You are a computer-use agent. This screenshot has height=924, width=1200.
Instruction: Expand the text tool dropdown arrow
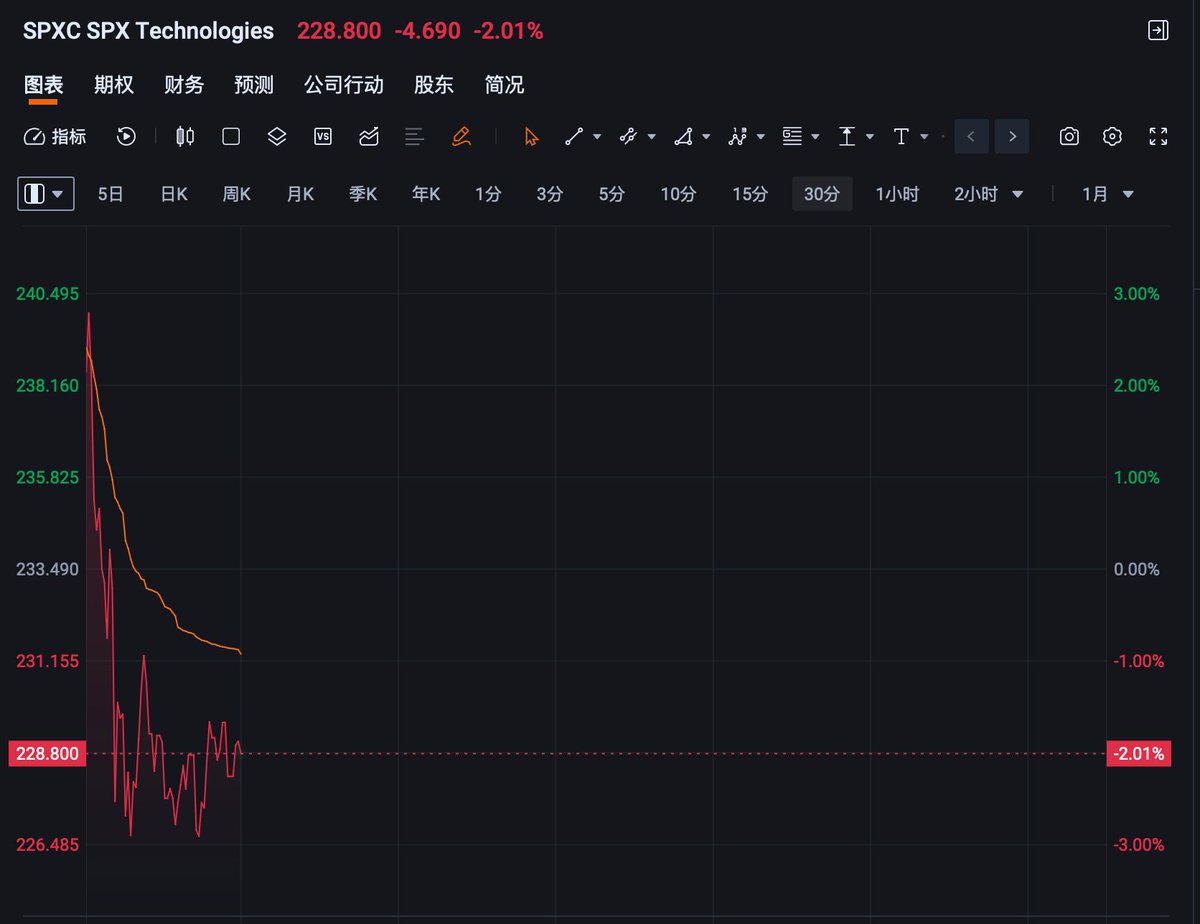tap(924, 137)
